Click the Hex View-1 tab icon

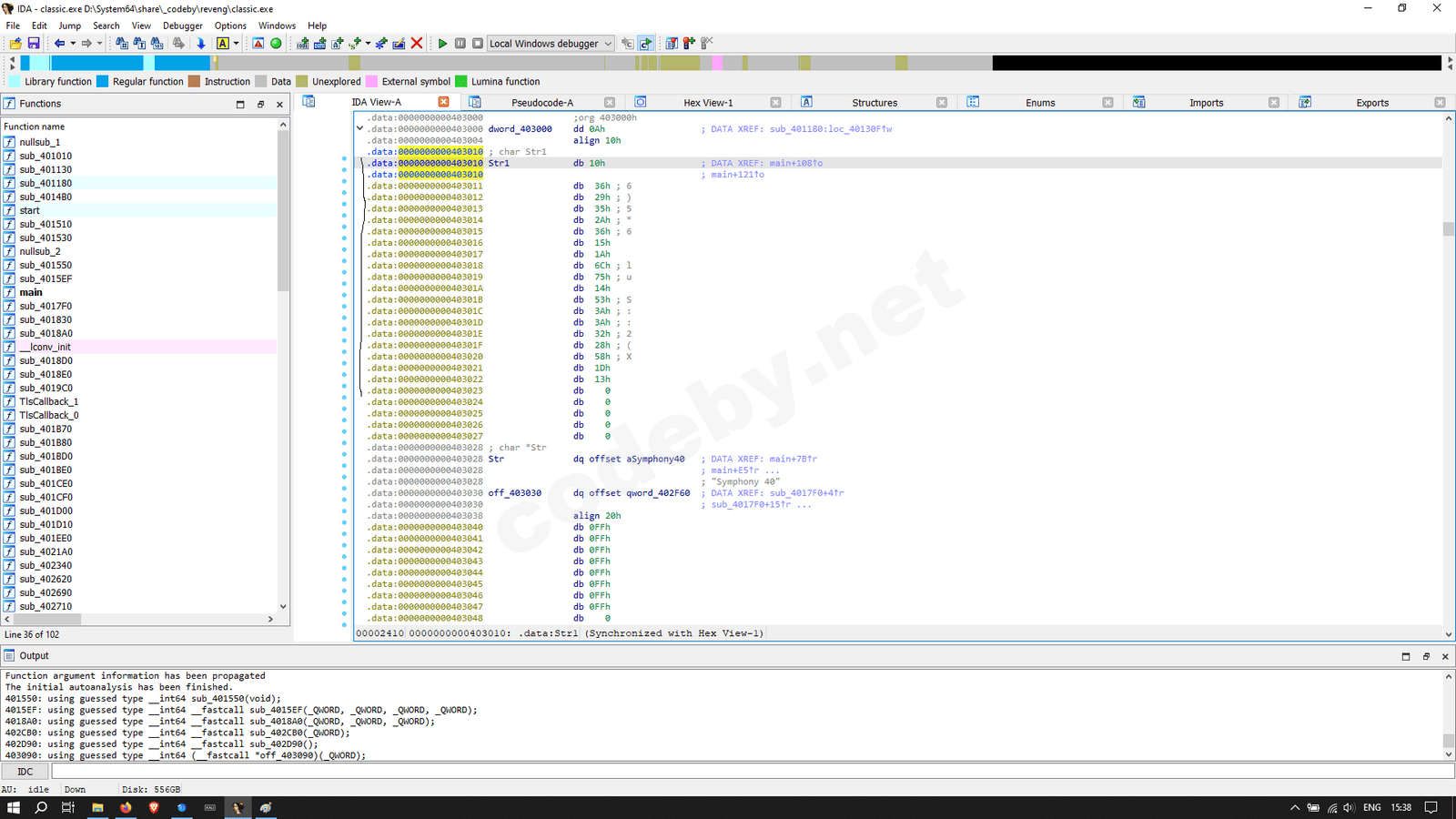(641, 102)
